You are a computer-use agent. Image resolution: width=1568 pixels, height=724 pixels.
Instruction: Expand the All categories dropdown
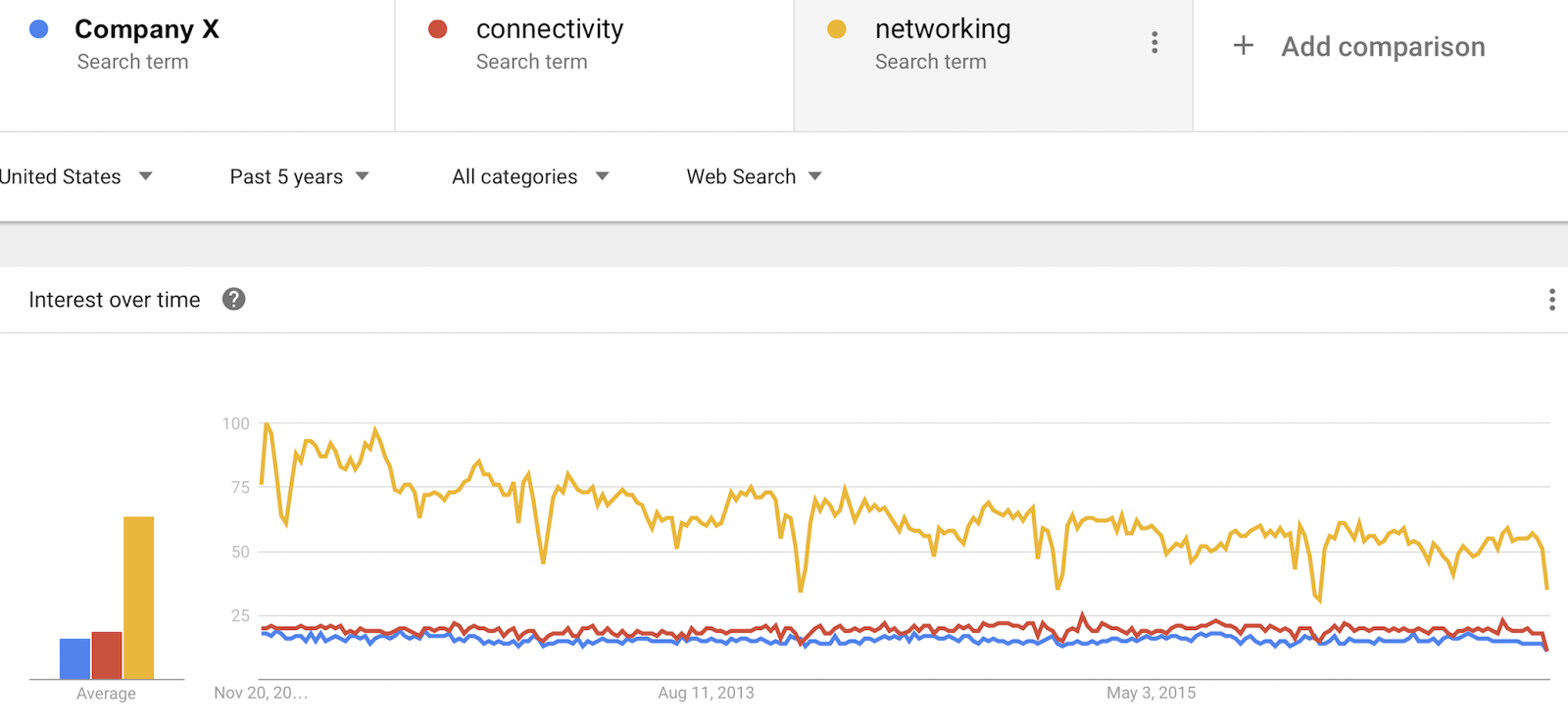point(530,176)
